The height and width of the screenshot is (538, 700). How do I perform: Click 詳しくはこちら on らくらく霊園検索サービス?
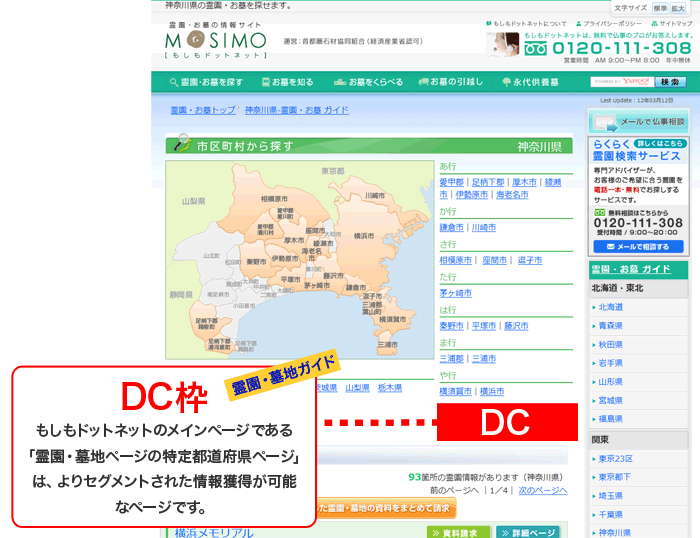coord(660,143)
